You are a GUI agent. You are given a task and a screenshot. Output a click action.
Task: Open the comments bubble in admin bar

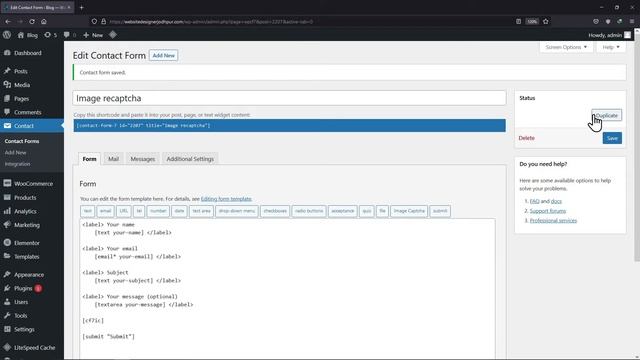coord(67,35)
